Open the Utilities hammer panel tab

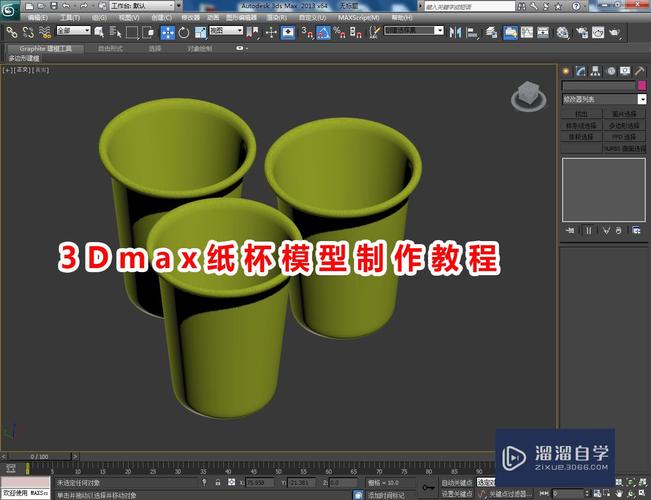click(x=640, y=71)
